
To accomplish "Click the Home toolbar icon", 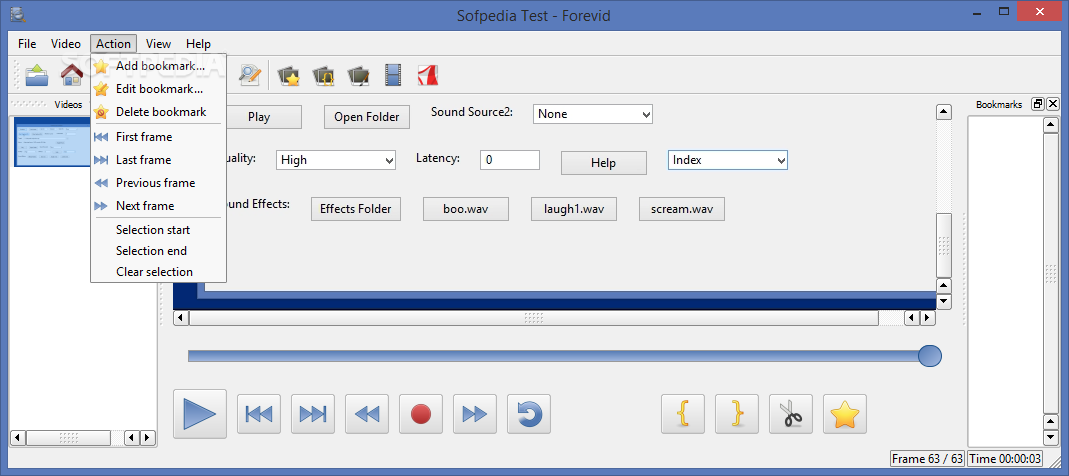I will (x=72, y=74).
